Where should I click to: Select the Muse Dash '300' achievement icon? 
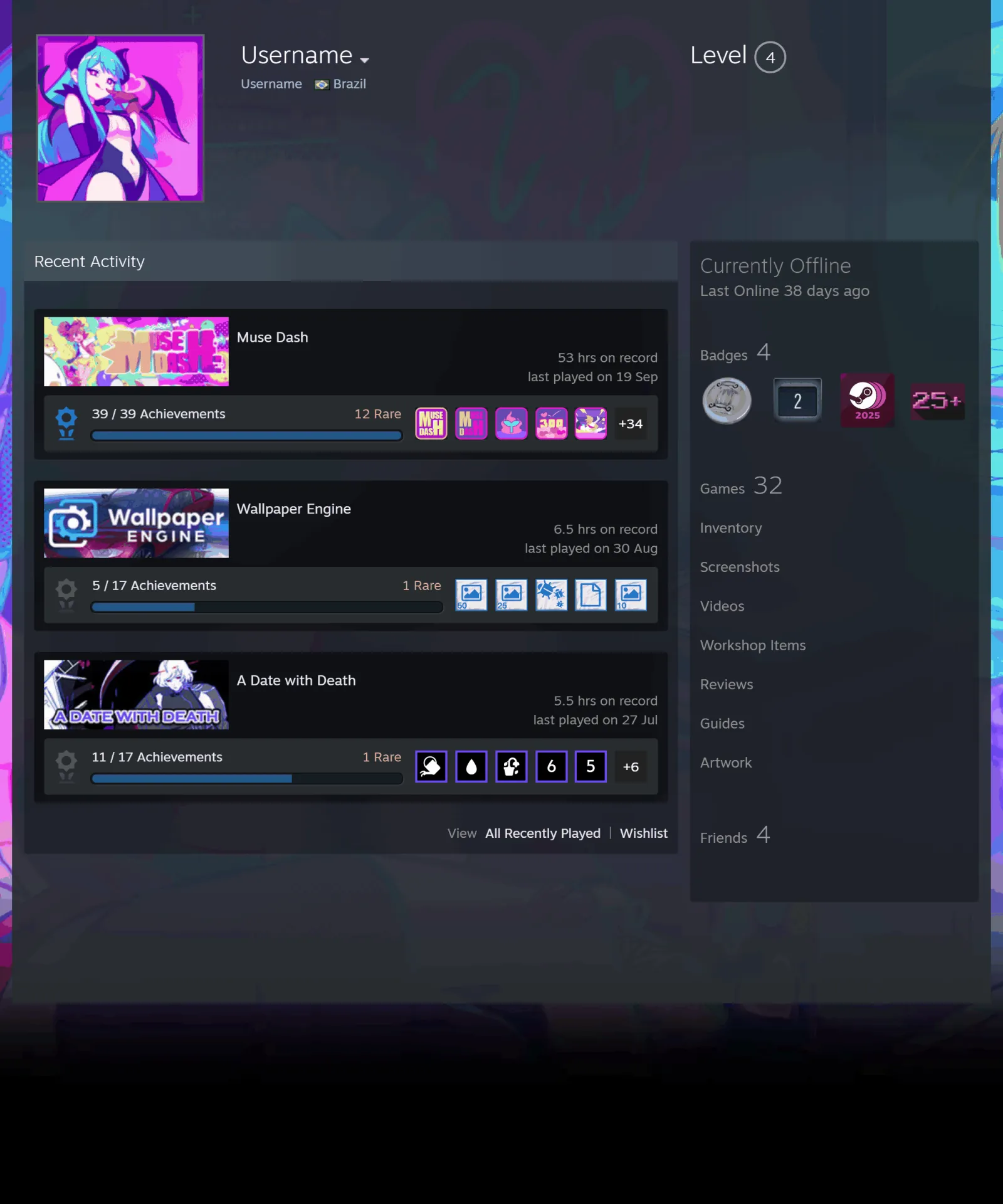[551, 423]
